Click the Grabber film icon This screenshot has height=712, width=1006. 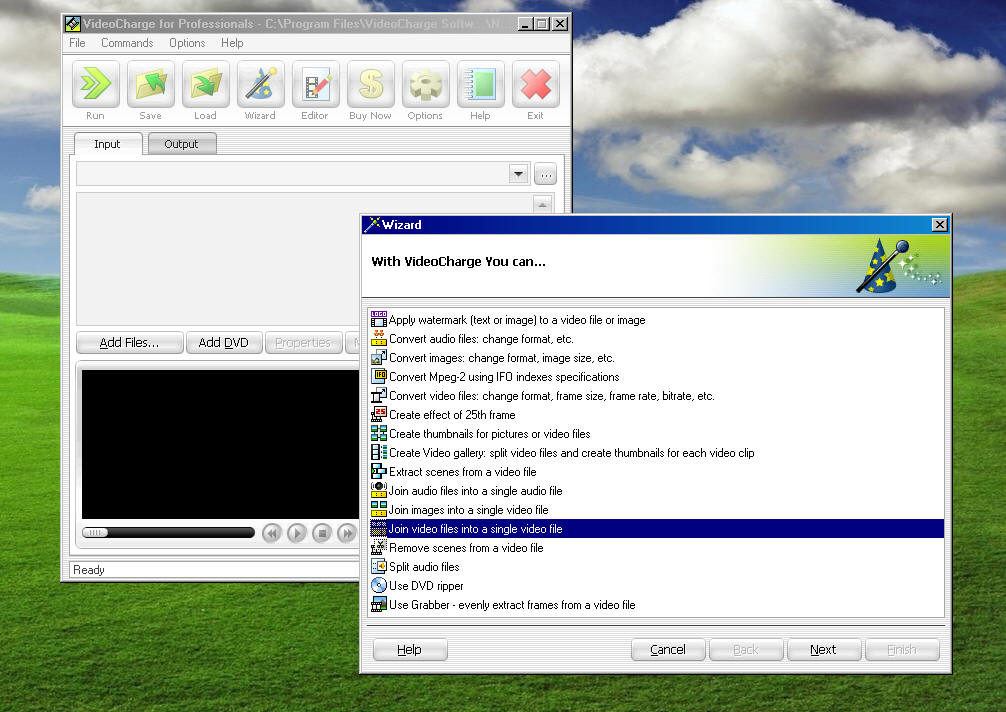click(x=379, y=604)
